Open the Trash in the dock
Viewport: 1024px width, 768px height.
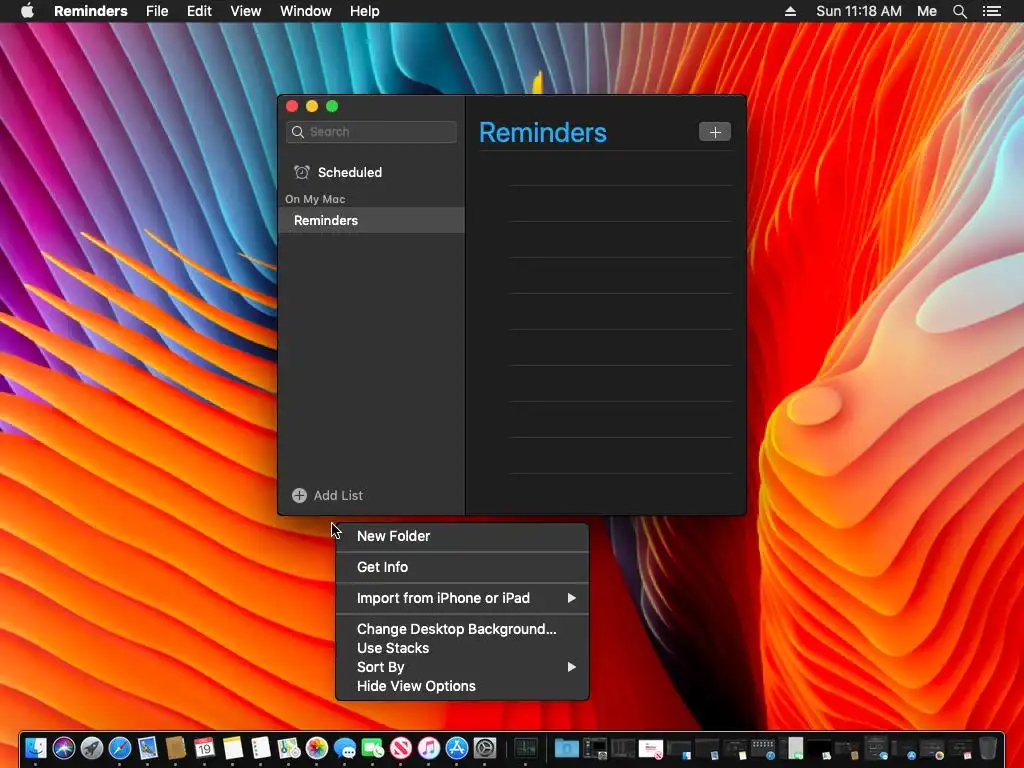tap(988, 748)
